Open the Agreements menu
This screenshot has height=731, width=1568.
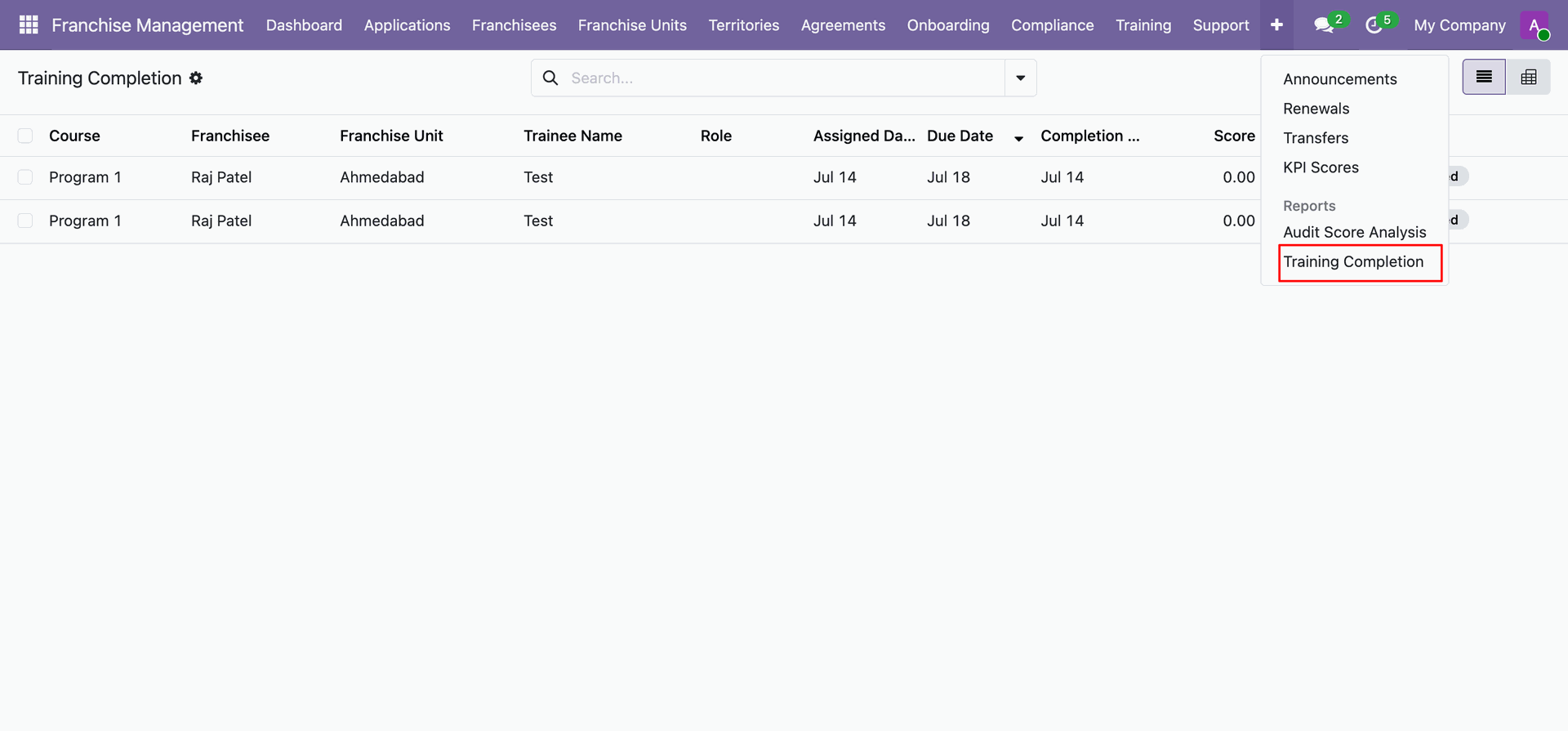coord(843,25)
